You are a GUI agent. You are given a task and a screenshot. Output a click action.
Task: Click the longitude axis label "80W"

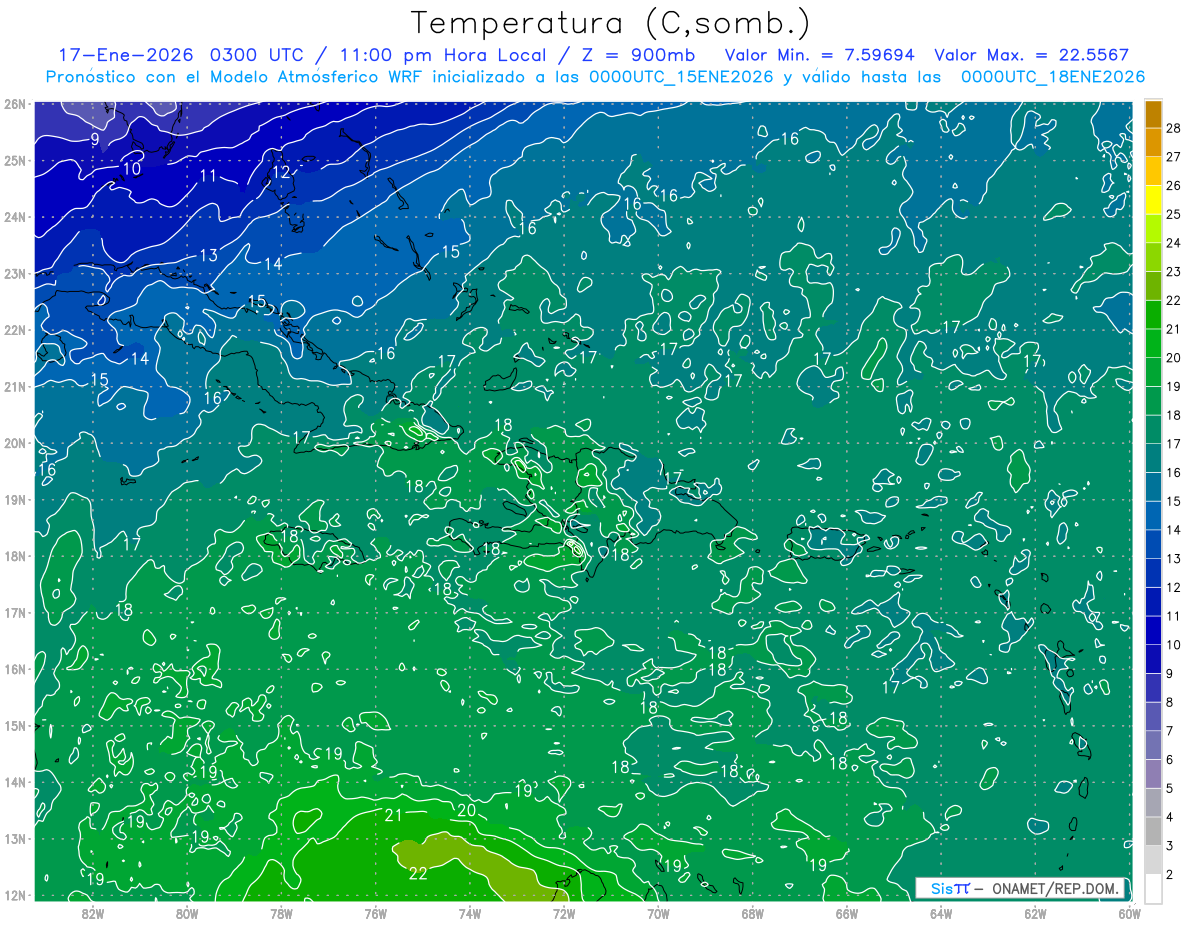pos(187,913)
